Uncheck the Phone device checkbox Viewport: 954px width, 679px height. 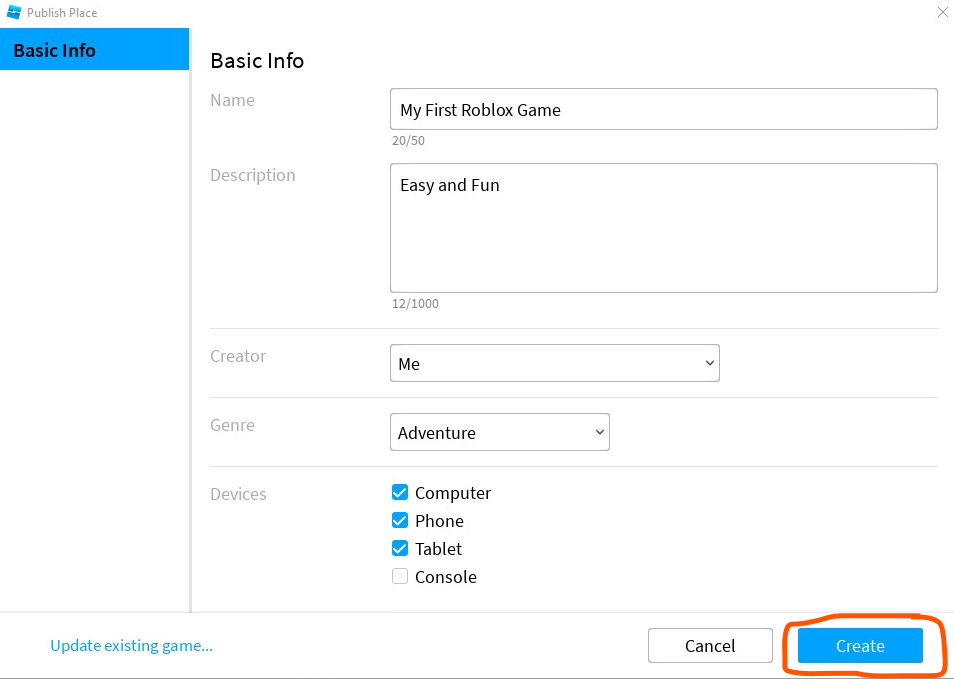tap(400, 520)
